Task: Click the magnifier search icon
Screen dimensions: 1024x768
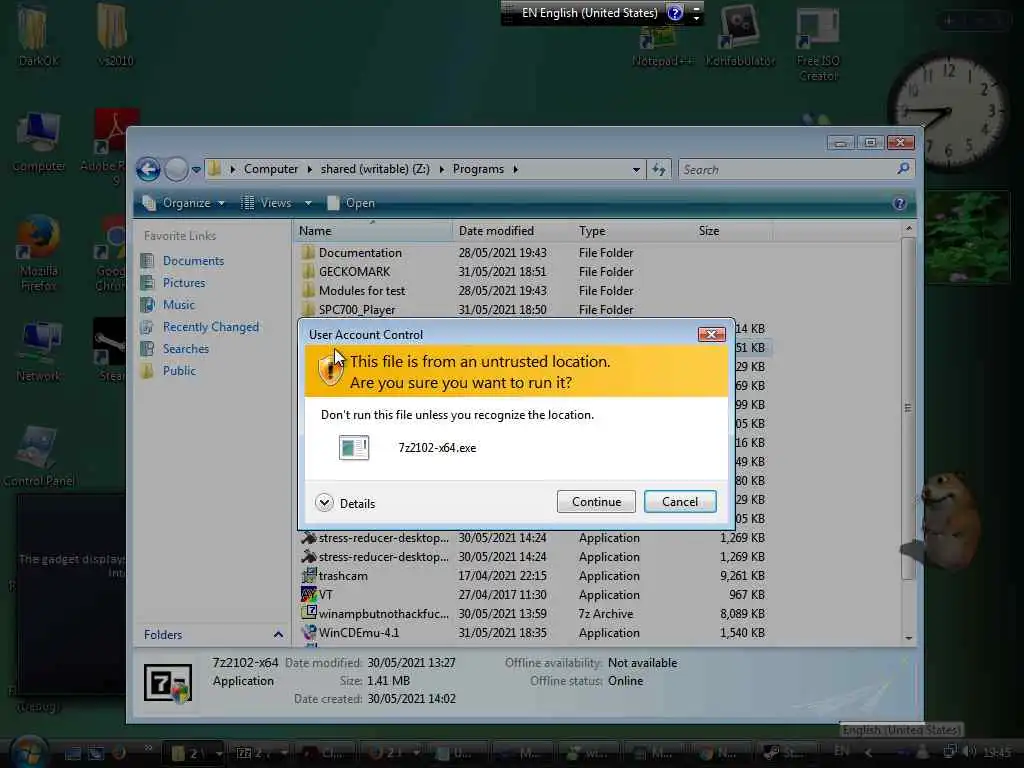Action: [x=903, y=169]
